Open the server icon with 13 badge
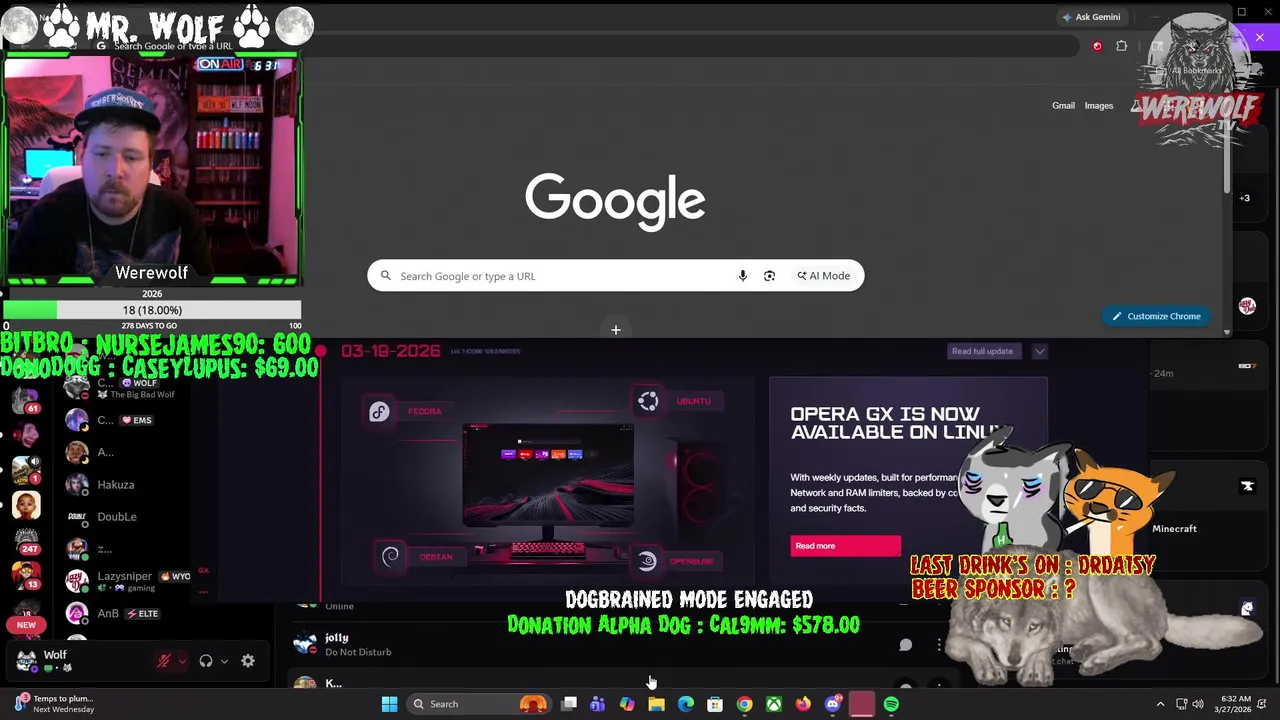Image resolution: width=1280 pixels, height=720 pixels. [x=26, y=574]
